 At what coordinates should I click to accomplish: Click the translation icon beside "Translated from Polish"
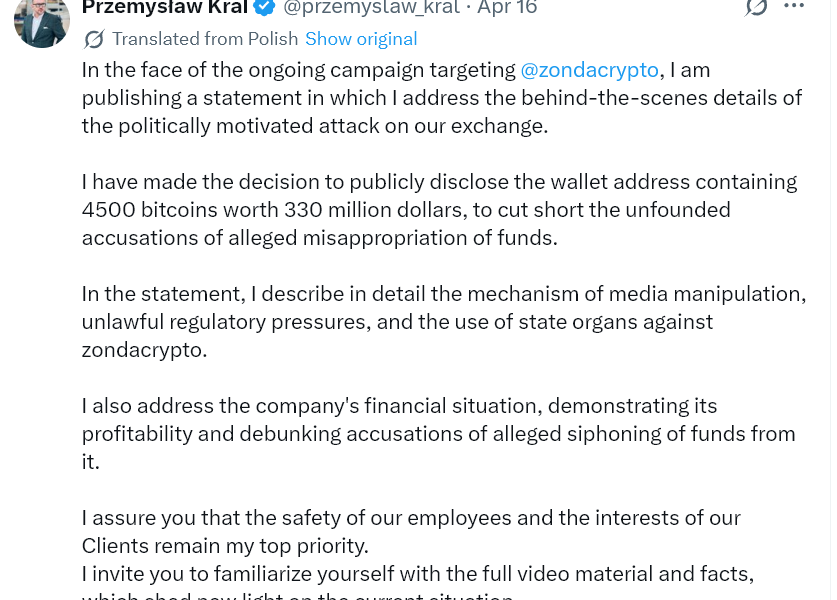click(x=94, y=39)
